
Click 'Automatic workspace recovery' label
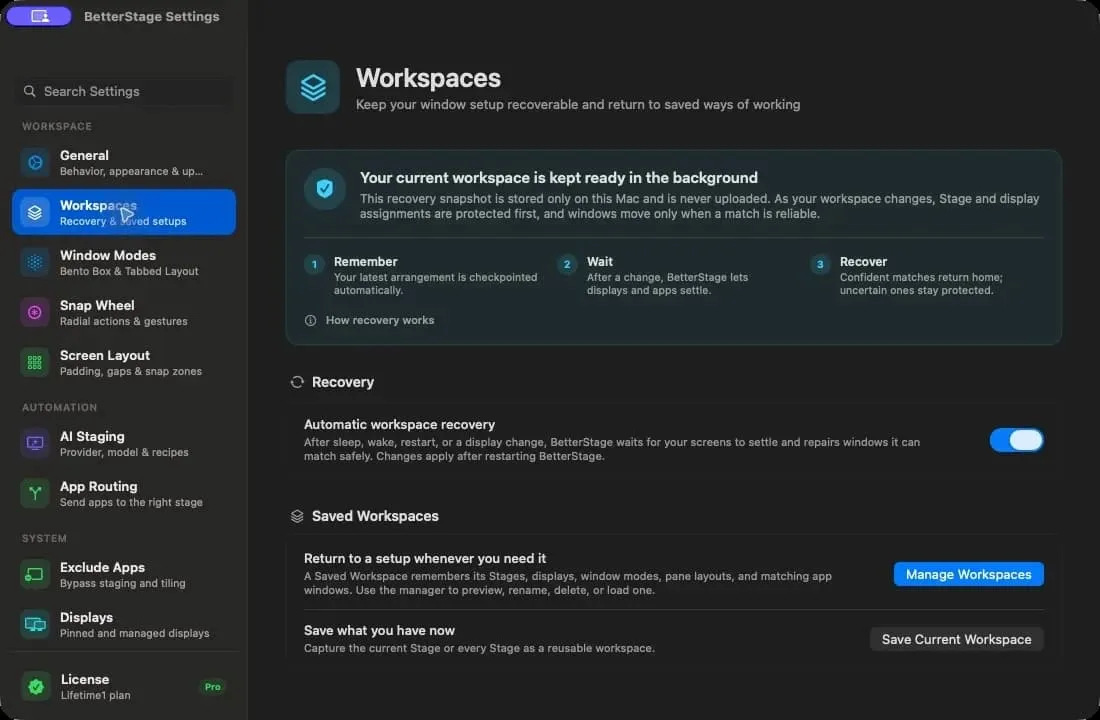click(x=399, y=425)
